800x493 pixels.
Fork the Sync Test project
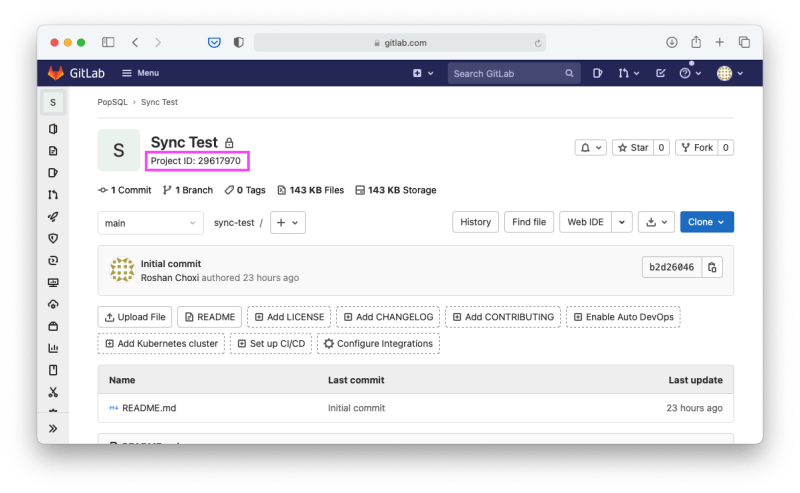pyautogui.click(x=697, y=147)
